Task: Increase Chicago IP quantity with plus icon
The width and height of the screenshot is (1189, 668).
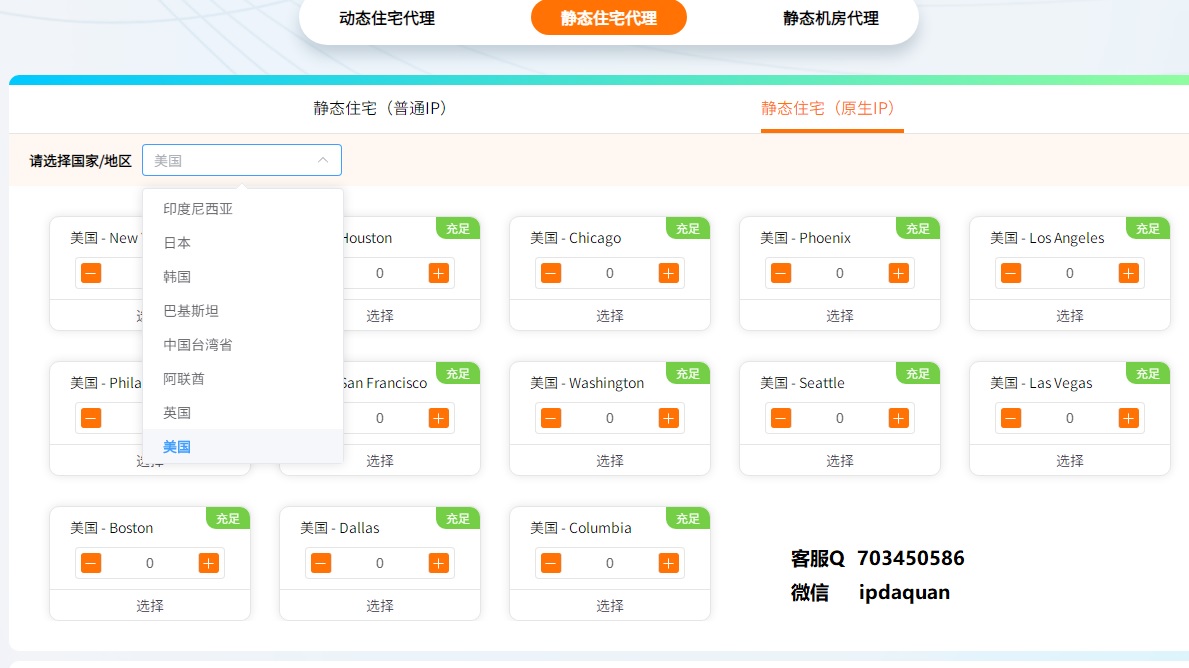Action: 668,273
